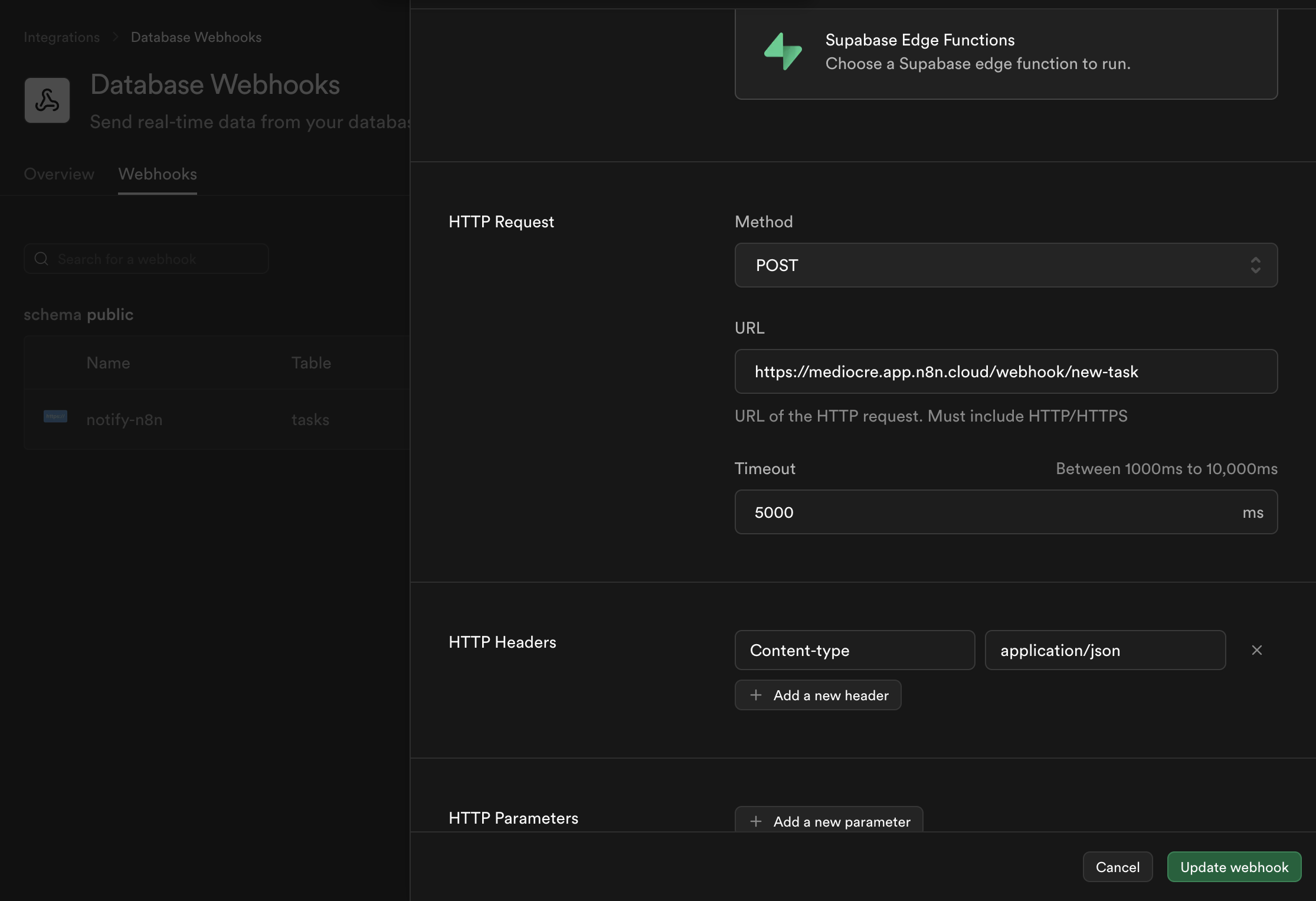Click the Database Webhooks logo icon

[x=47, y=100]
